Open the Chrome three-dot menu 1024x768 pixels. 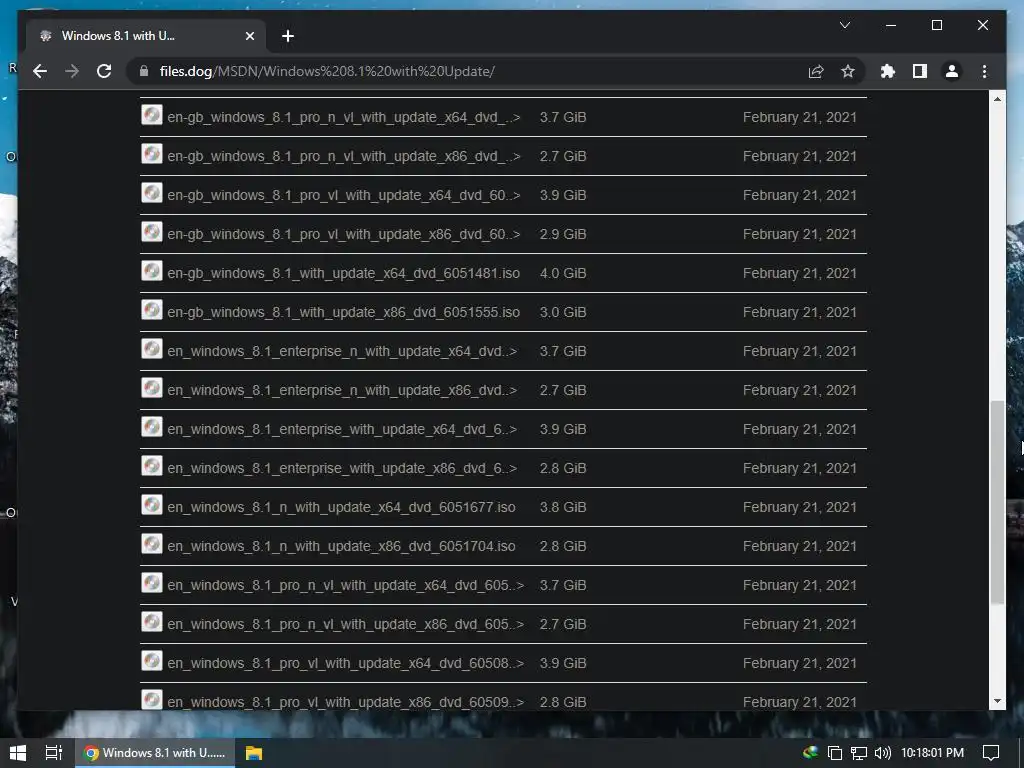984,71
